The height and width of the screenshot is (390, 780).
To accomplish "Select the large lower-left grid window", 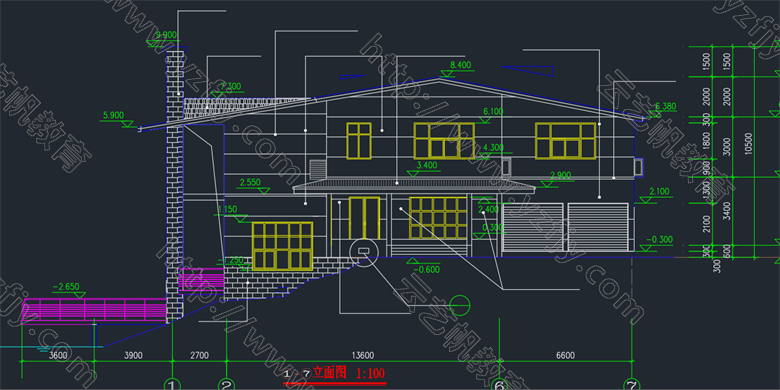I will 282,246.
